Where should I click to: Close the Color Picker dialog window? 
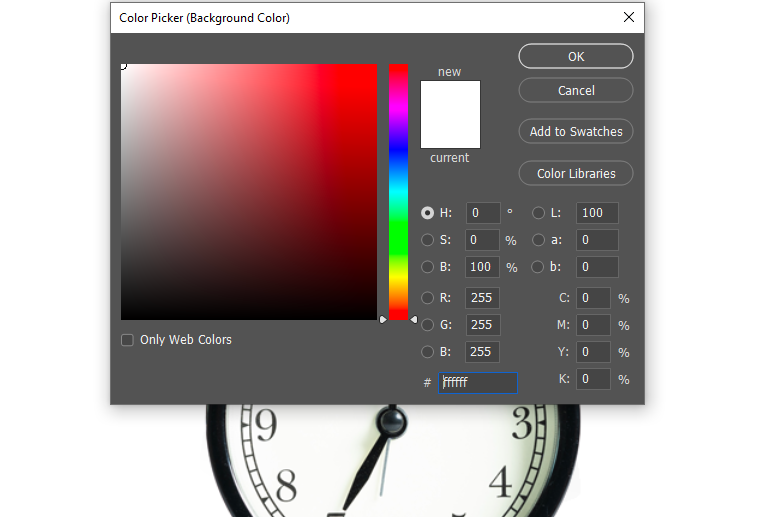click(x=629, y=17)
